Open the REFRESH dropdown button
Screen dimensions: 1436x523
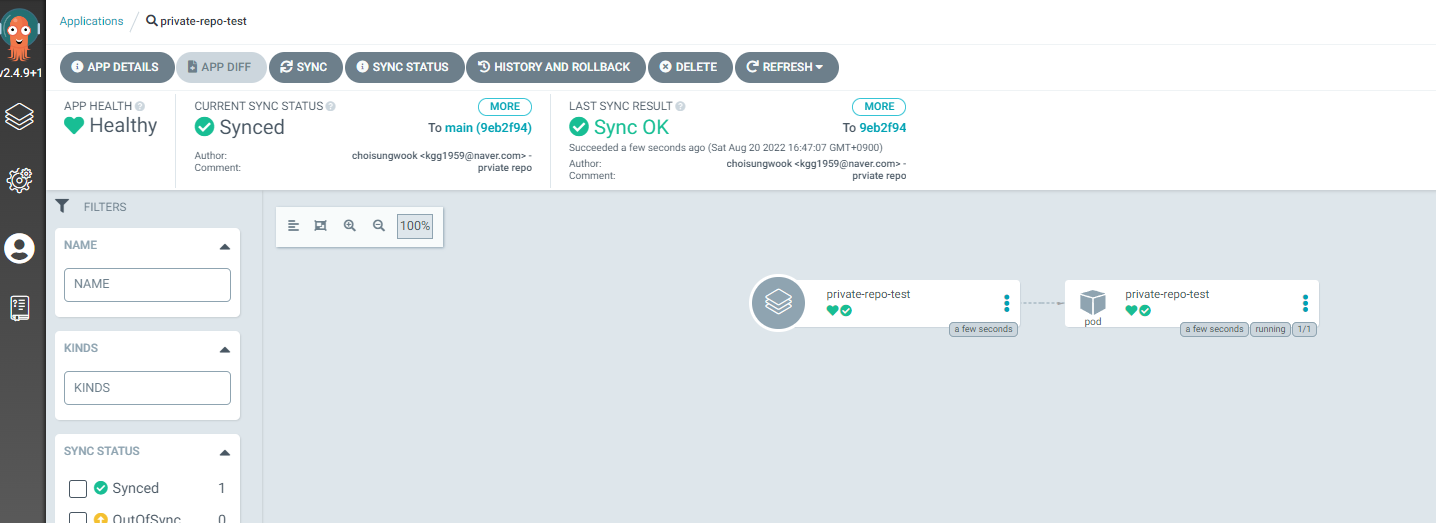point(787,67)
